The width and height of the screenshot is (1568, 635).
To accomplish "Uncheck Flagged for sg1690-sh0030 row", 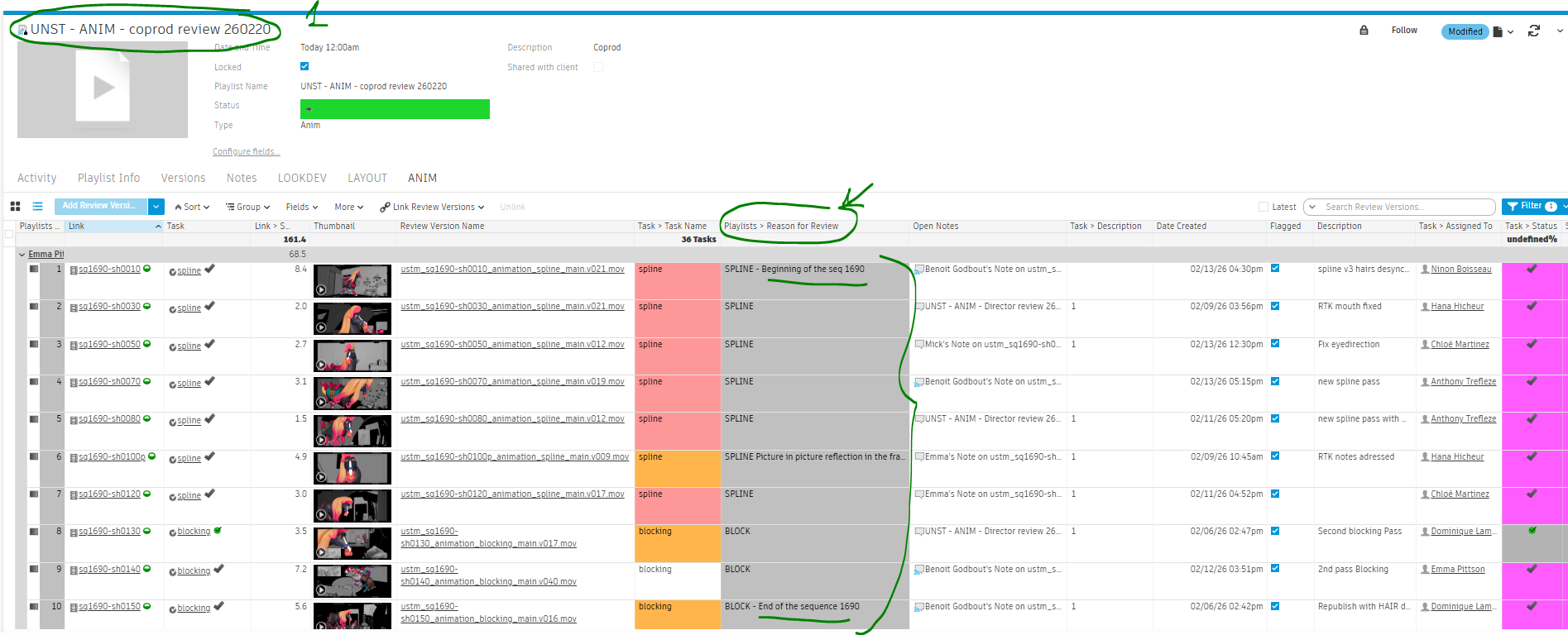I will [1275, 306].
